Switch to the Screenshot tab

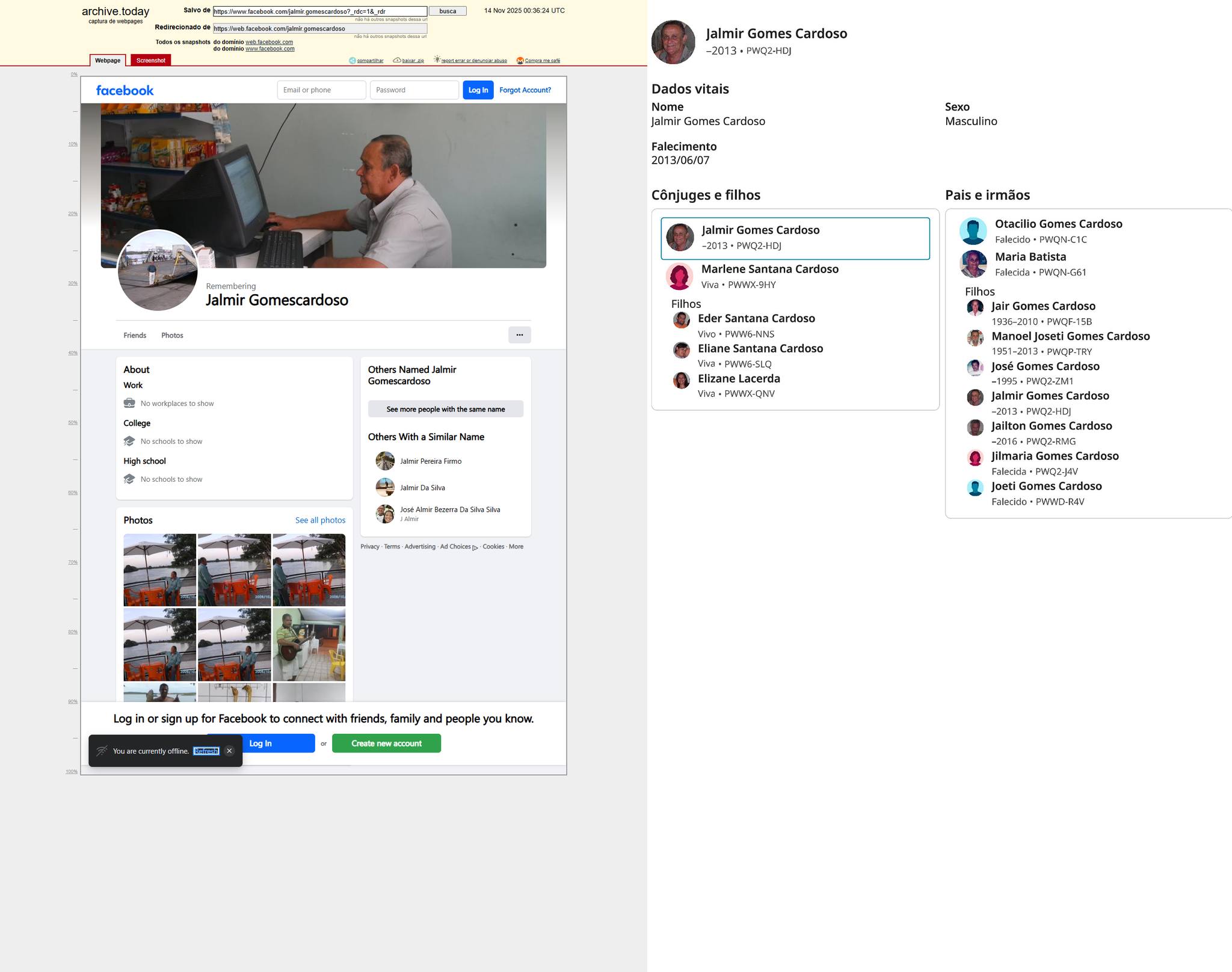click(150, 60)
